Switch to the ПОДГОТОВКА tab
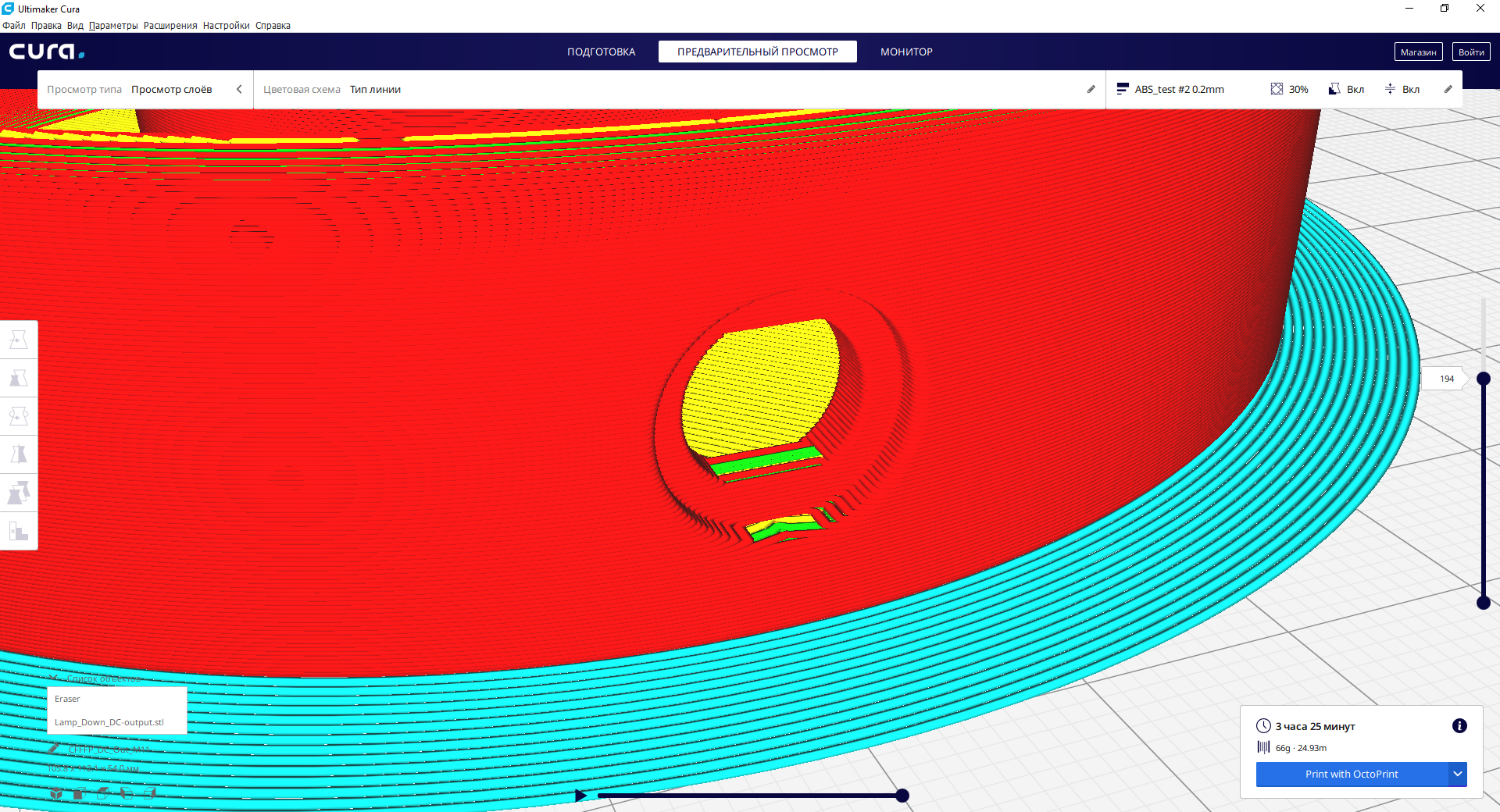The height and width of the screenshot is (812, 1500). pos(601,52)
